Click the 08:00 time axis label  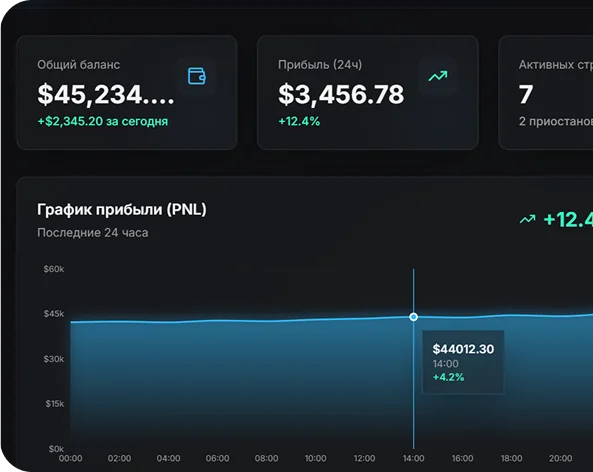267,458
